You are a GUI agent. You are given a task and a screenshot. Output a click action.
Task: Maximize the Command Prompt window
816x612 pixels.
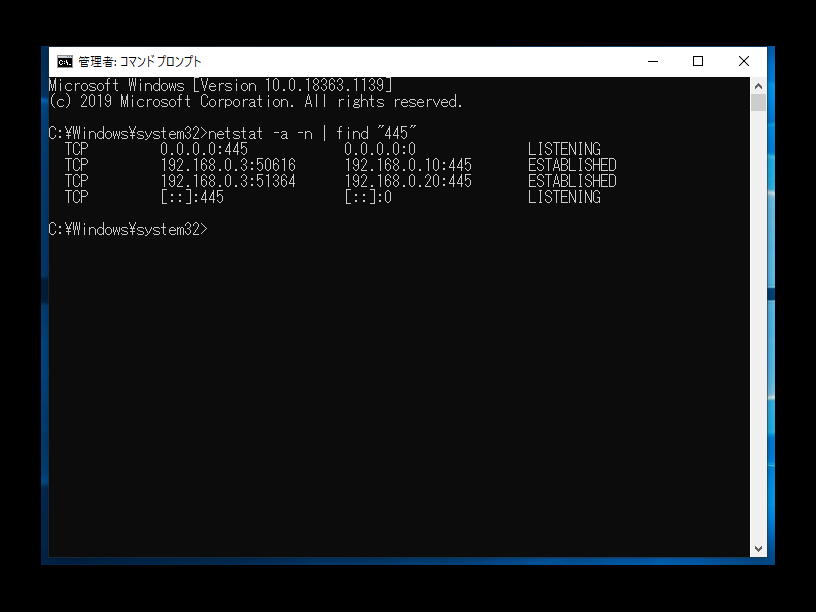pyautogui.click(x=698, y=61)
